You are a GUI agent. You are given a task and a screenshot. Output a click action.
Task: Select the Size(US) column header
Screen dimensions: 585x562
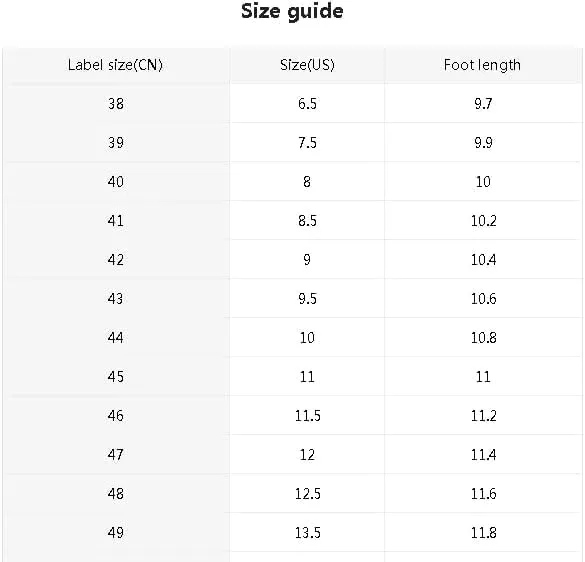pos(307,65)
